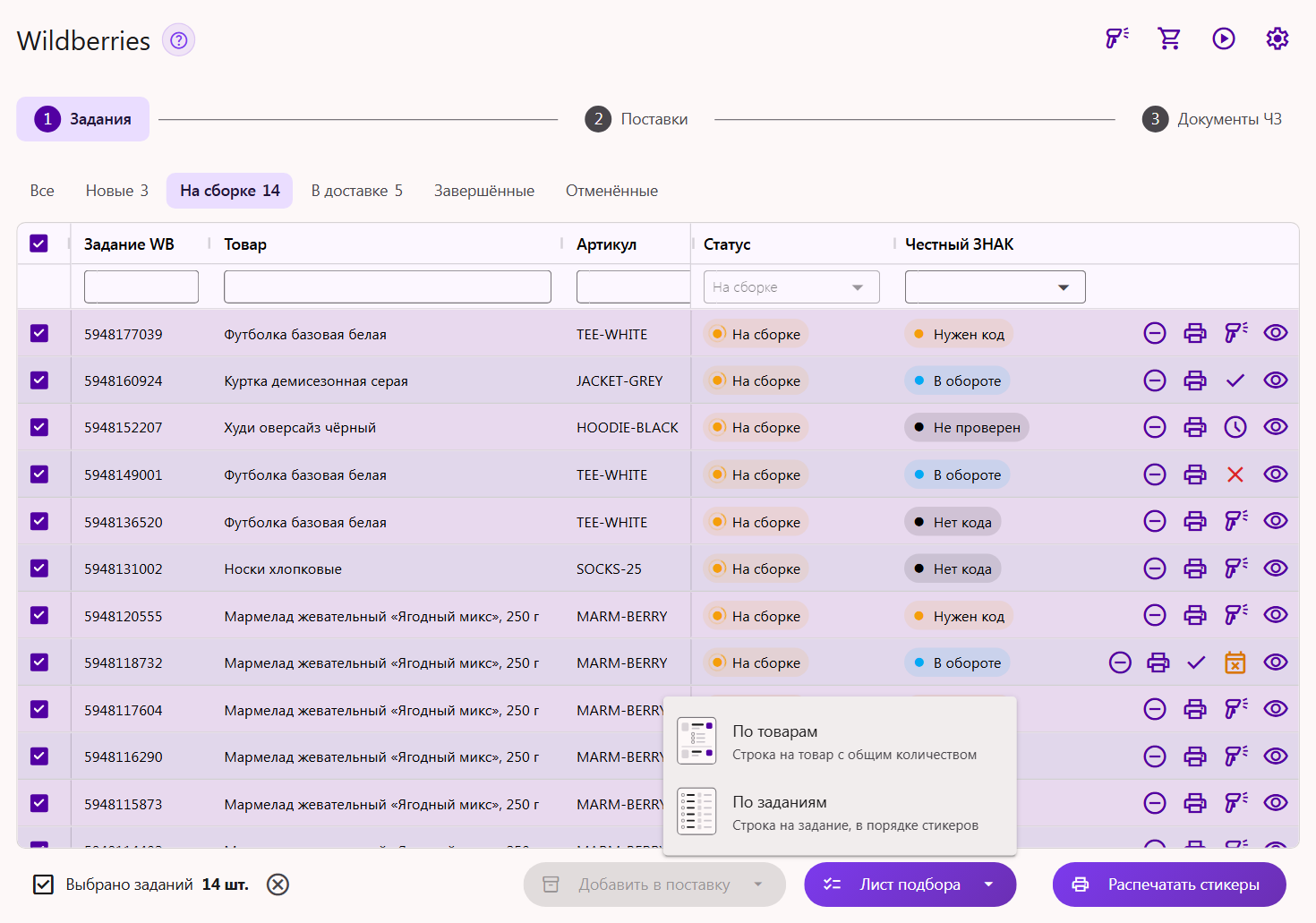1316x923 pixels.
Task: Uncheck the checkbox for task 5948152207
Action: [x=39, y=427]
